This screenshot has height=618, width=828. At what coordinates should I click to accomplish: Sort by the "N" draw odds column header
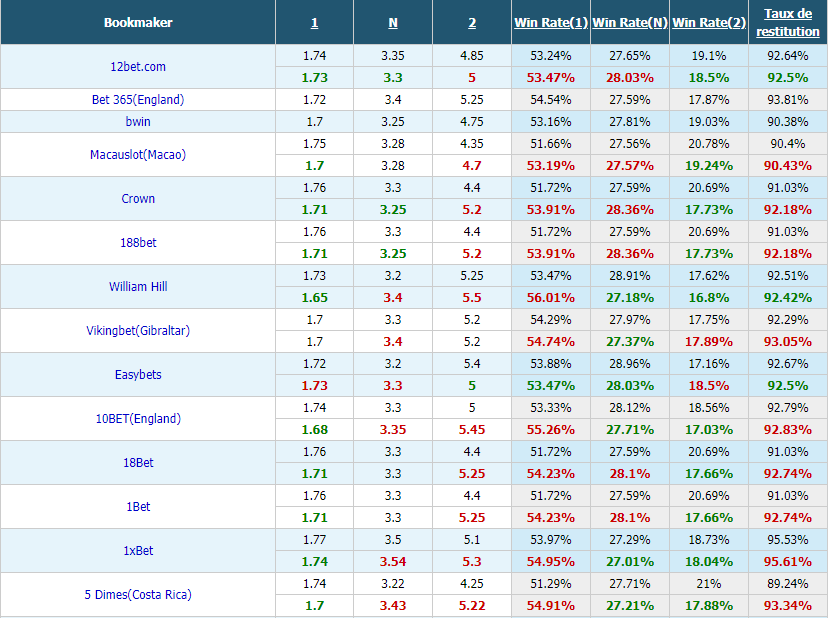(393, 23)
